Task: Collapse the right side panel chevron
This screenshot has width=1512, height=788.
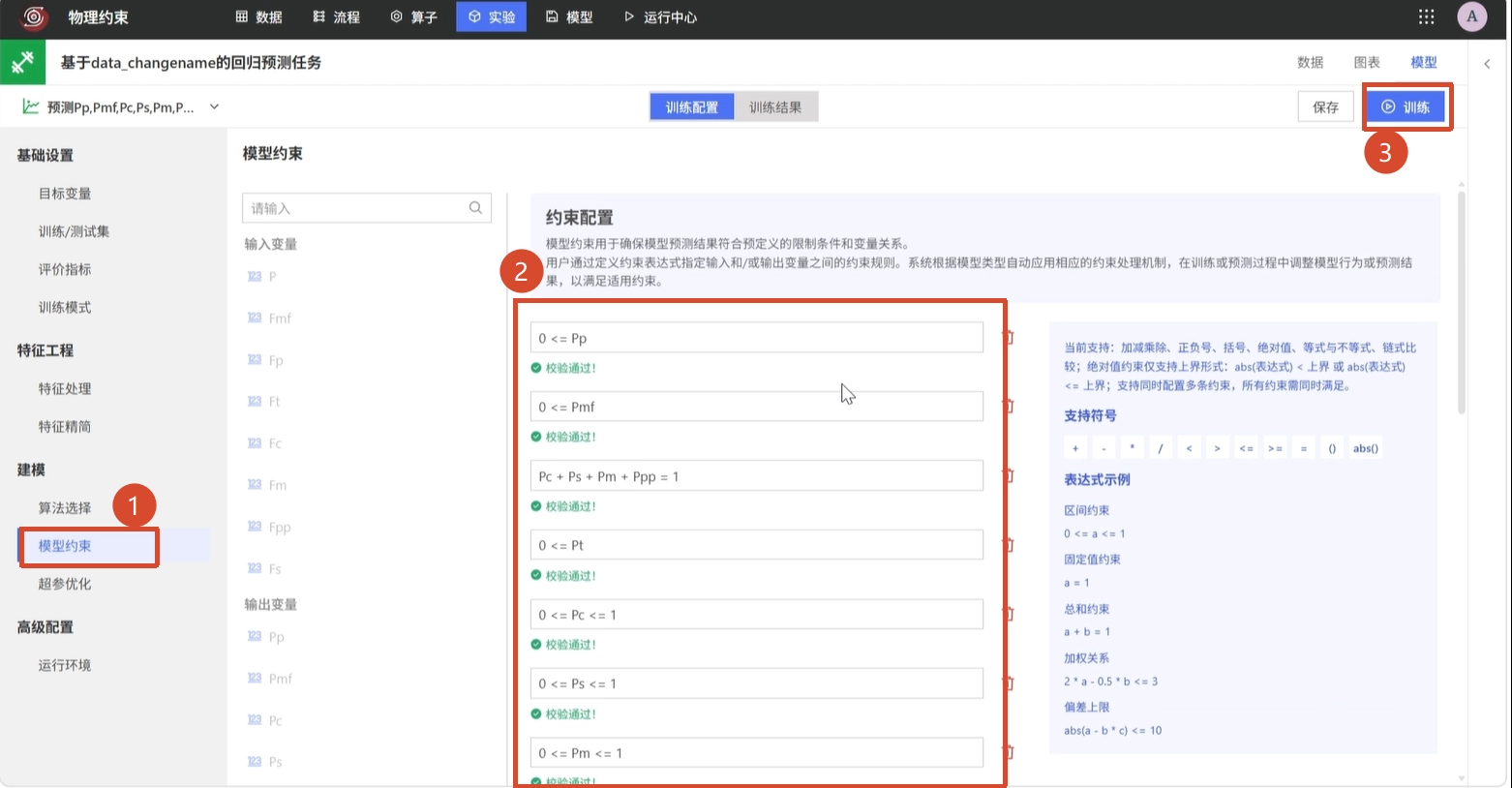Action: point(1487,64)
